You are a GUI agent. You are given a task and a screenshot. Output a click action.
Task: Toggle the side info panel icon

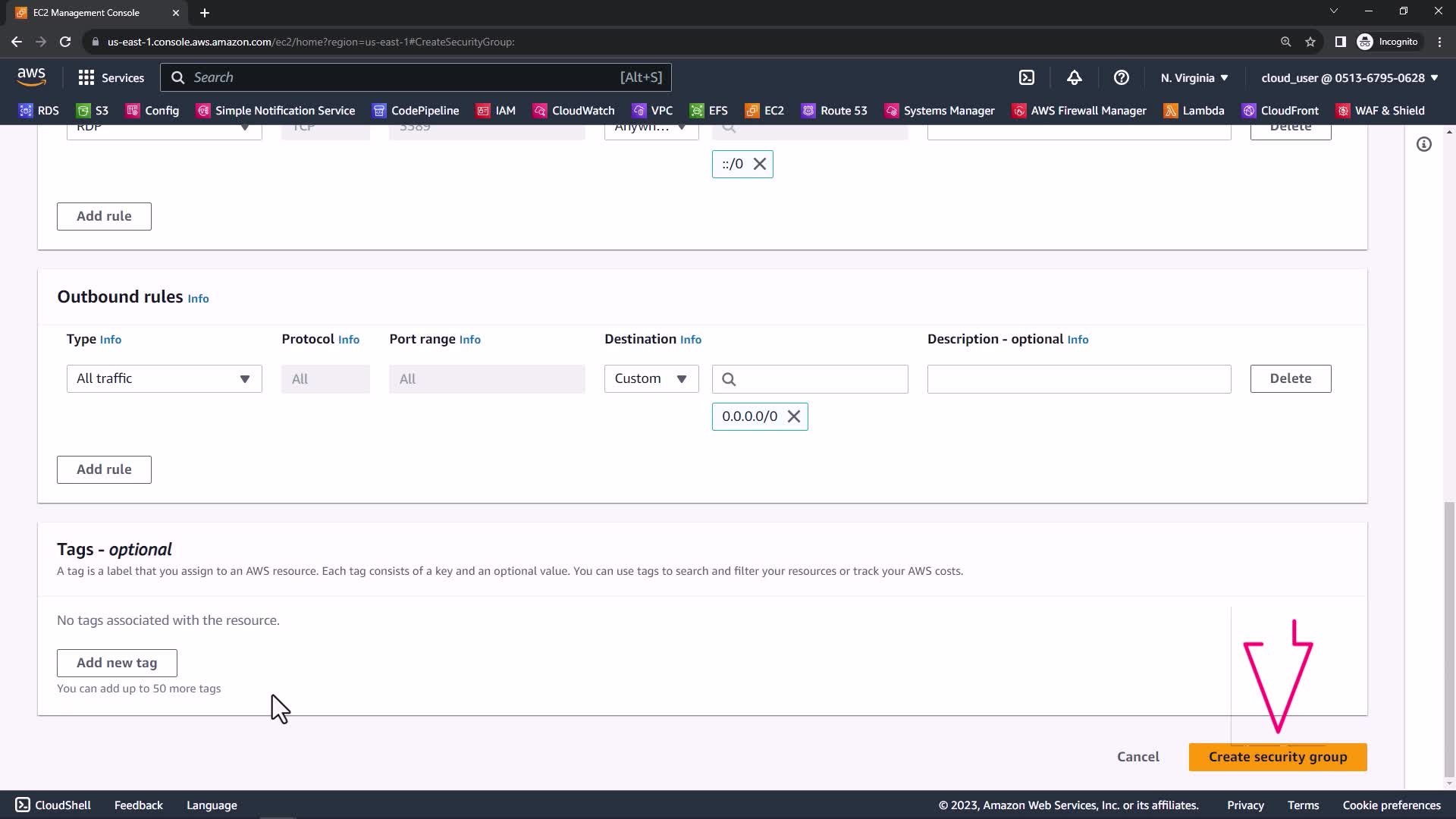[x=1423, y=144]
